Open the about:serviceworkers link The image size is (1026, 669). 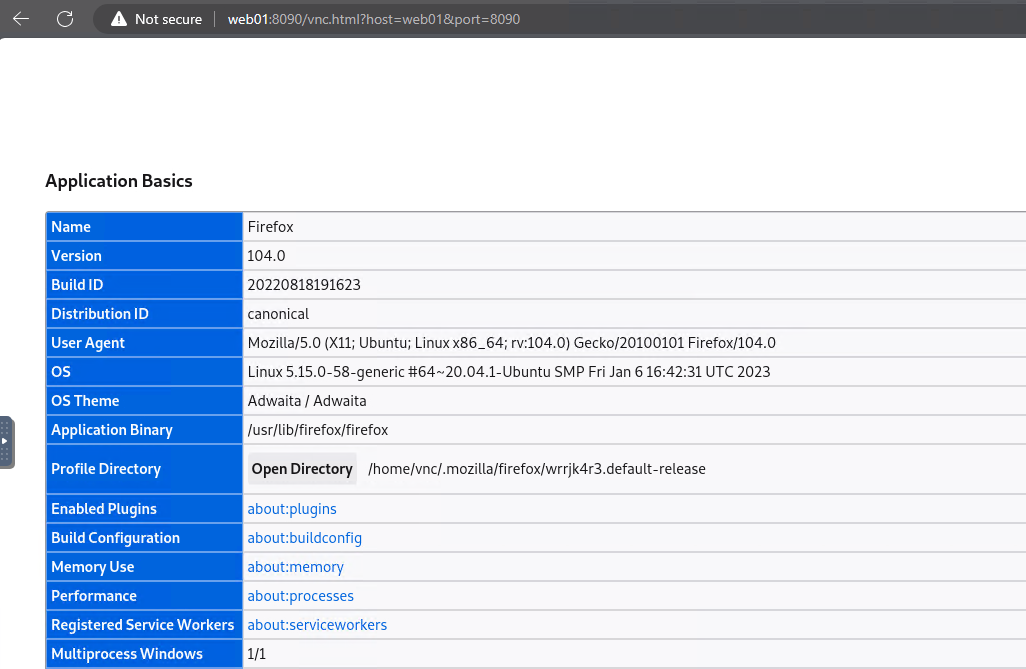[317, 625]
